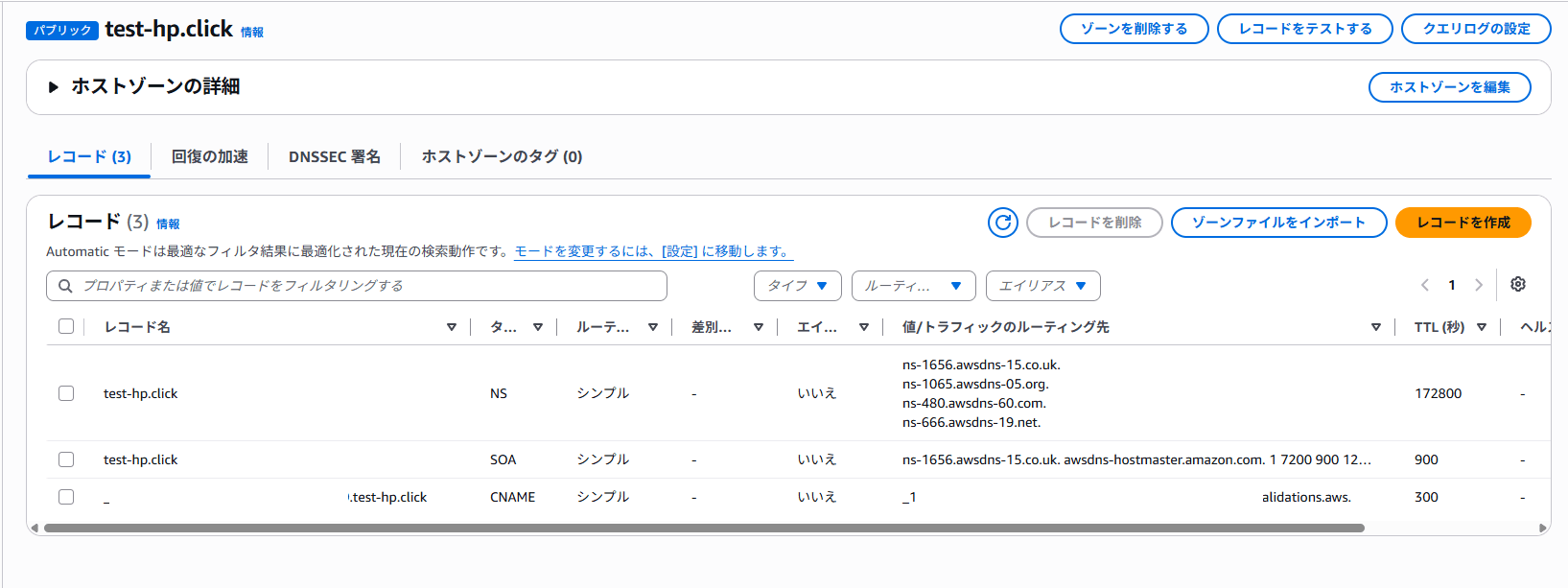Go to next page arrow
This screenshot has height=588, width=1568.
coord(1479,285)
